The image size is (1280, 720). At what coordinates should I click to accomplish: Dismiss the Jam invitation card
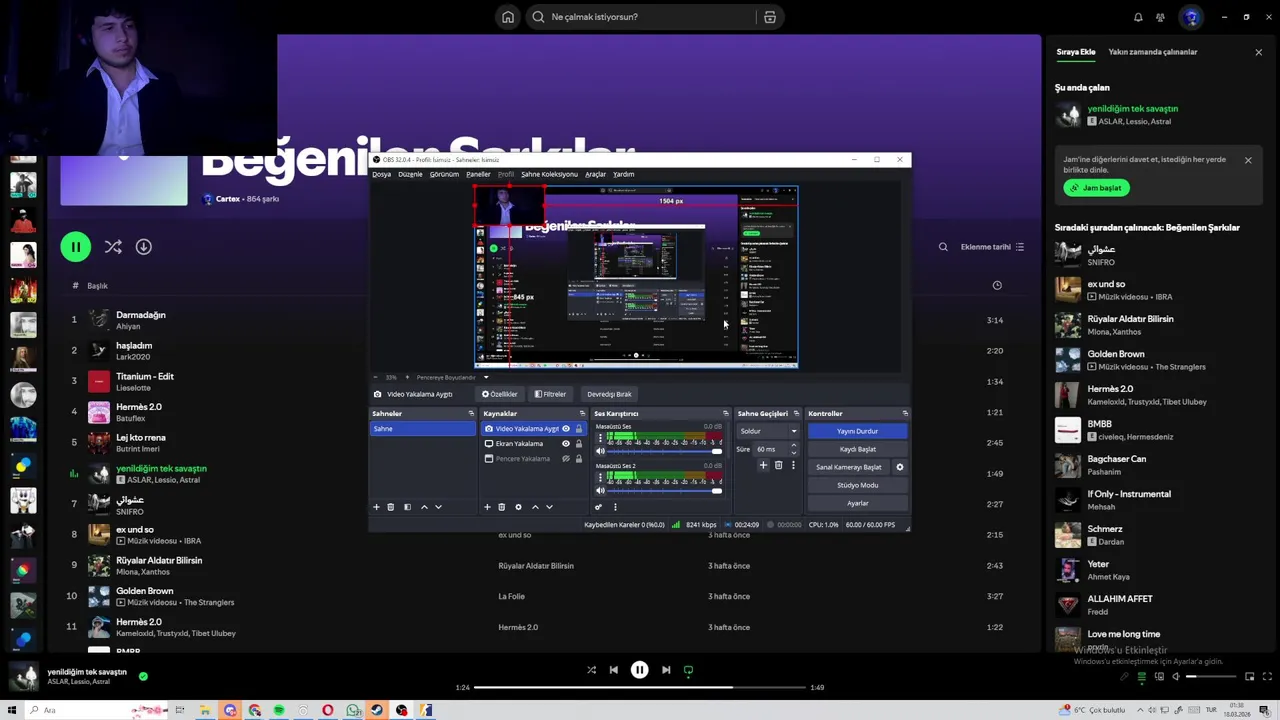pos(1248,160)
